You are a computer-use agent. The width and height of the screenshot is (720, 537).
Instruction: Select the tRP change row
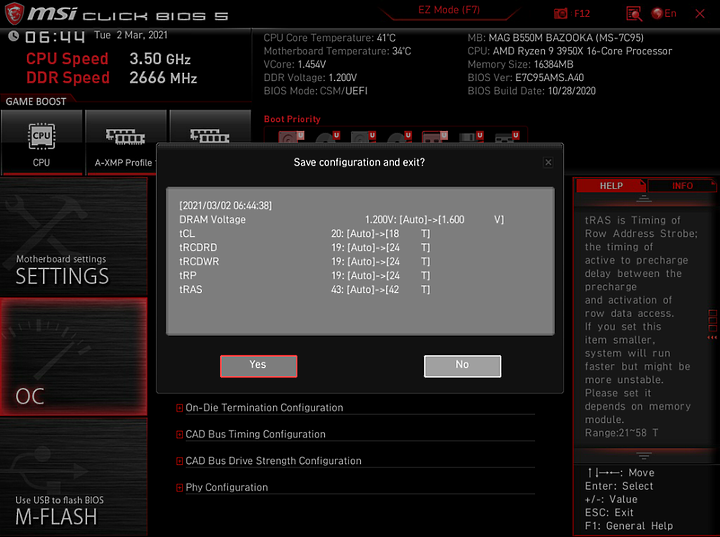(x=305, y=276)
